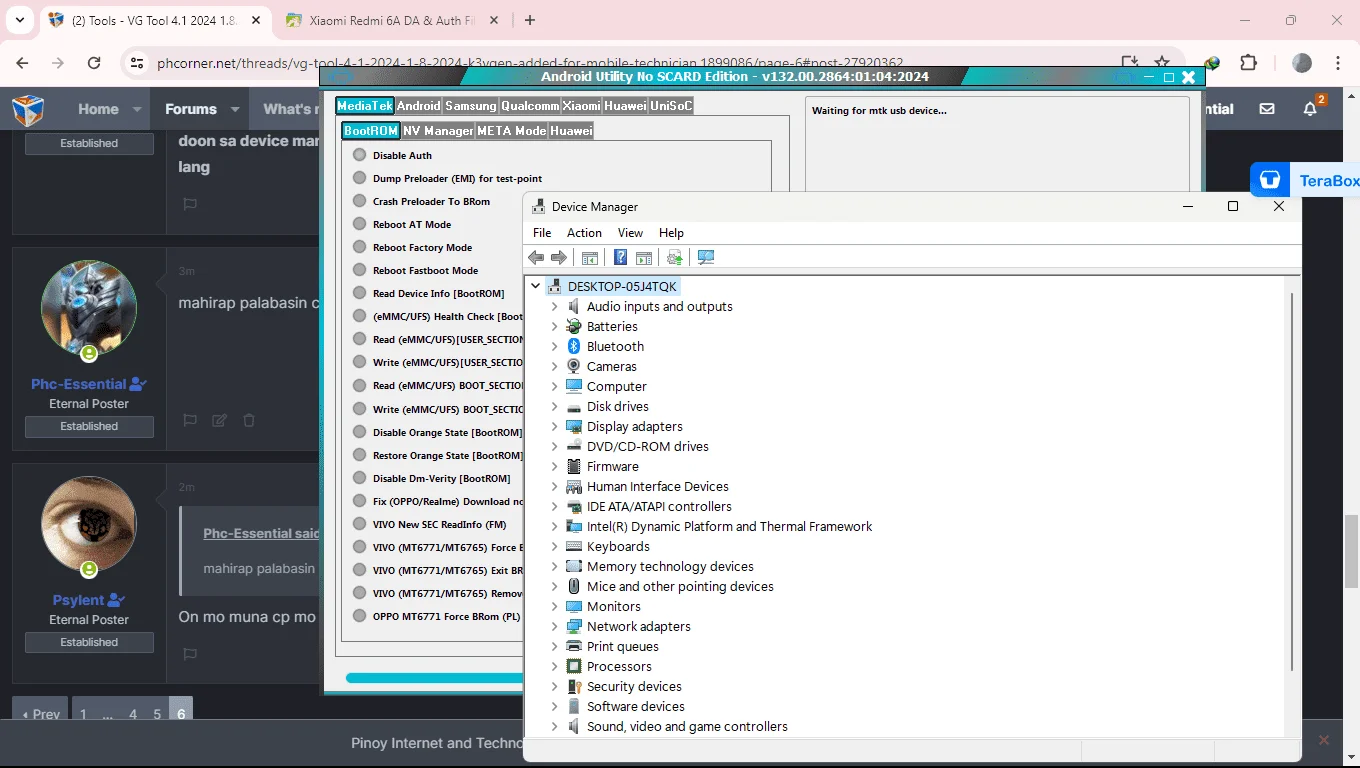
Task: Expand the Network adapters node
Action: (555, 626)
